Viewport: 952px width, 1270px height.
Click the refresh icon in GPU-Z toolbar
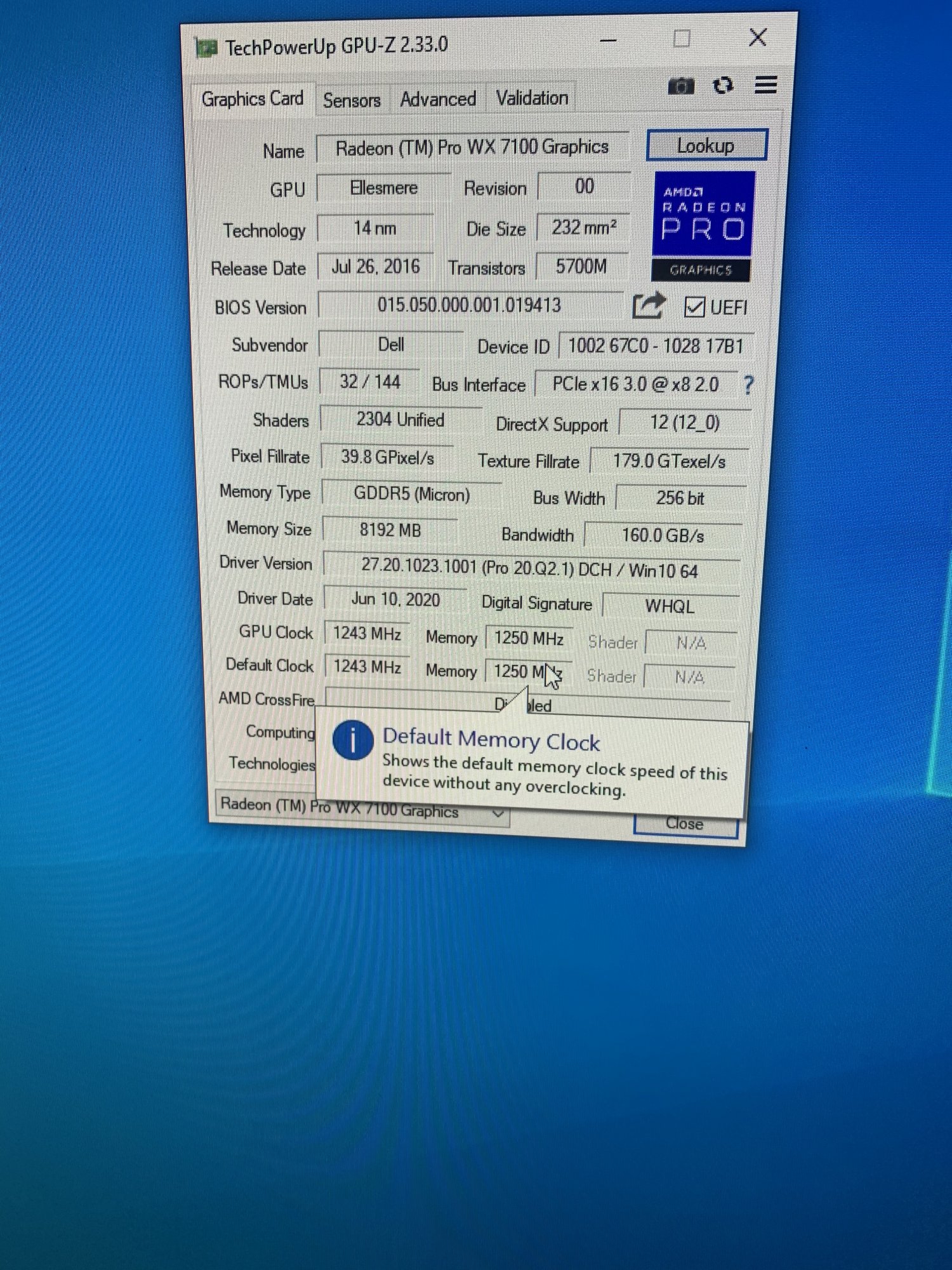[723, 85]
